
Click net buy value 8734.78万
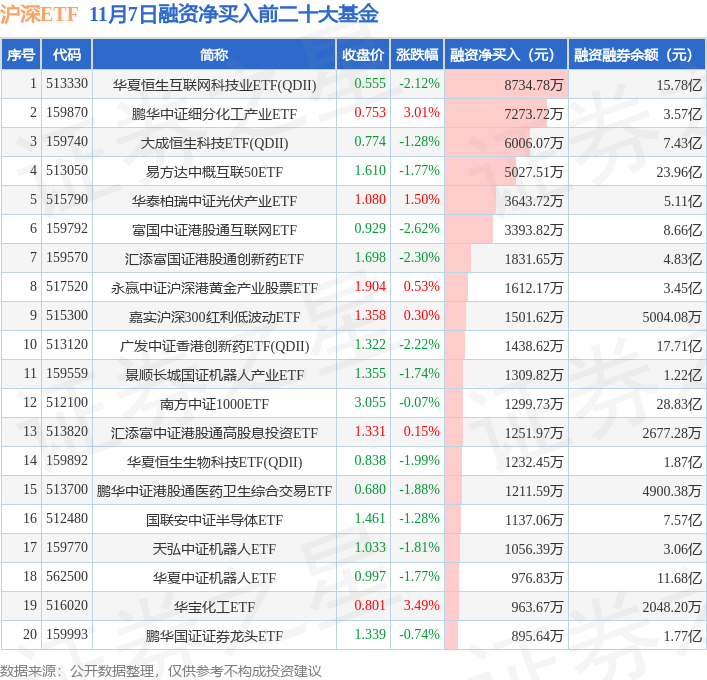click(533, 85)
